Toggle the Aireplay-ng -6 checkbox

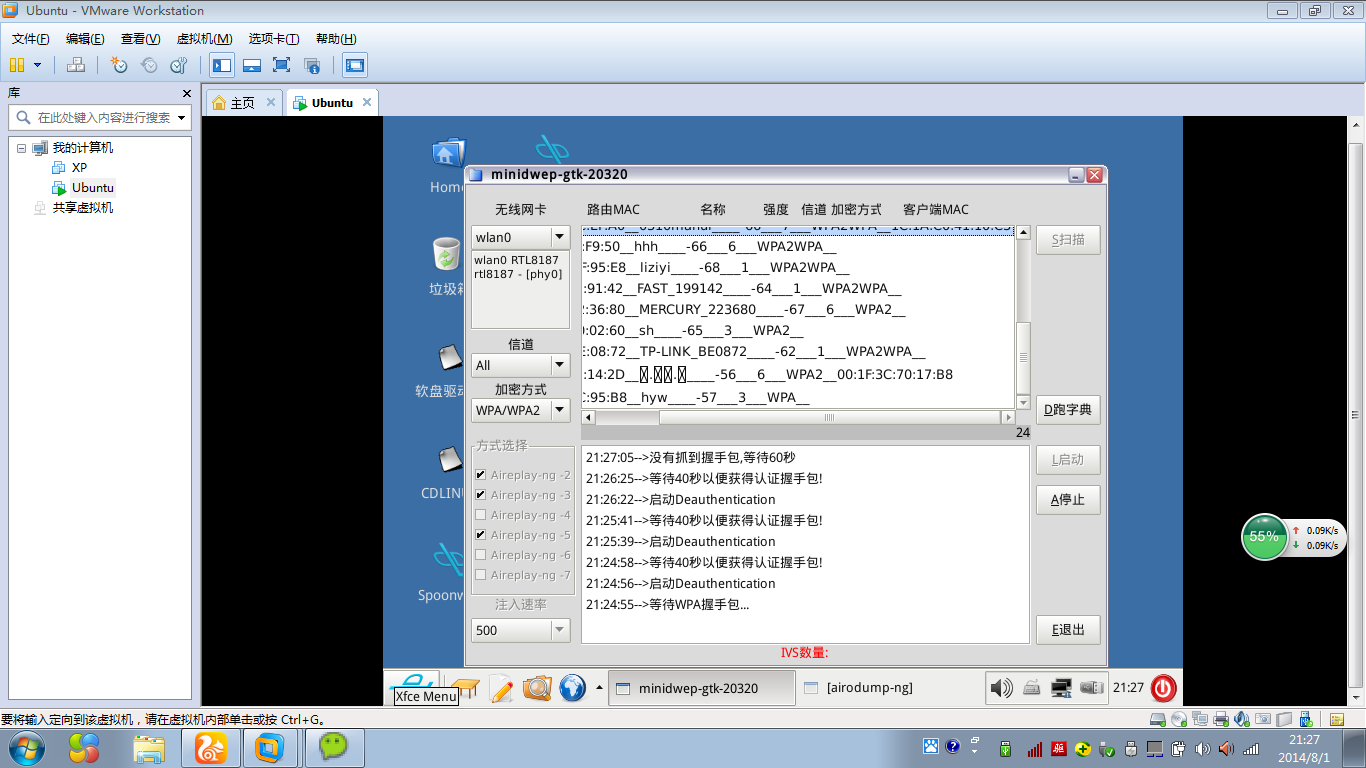(x=481, y=555)
